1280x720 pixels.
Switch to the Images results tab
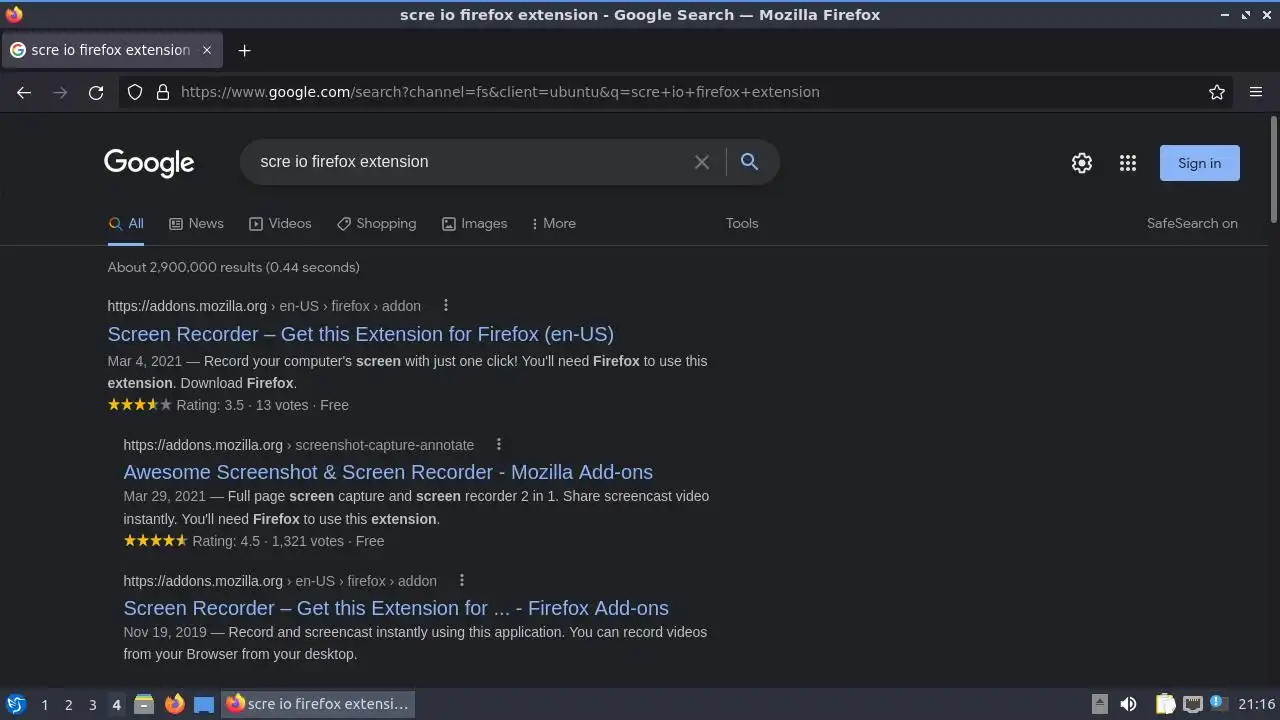tap(474, 223)
